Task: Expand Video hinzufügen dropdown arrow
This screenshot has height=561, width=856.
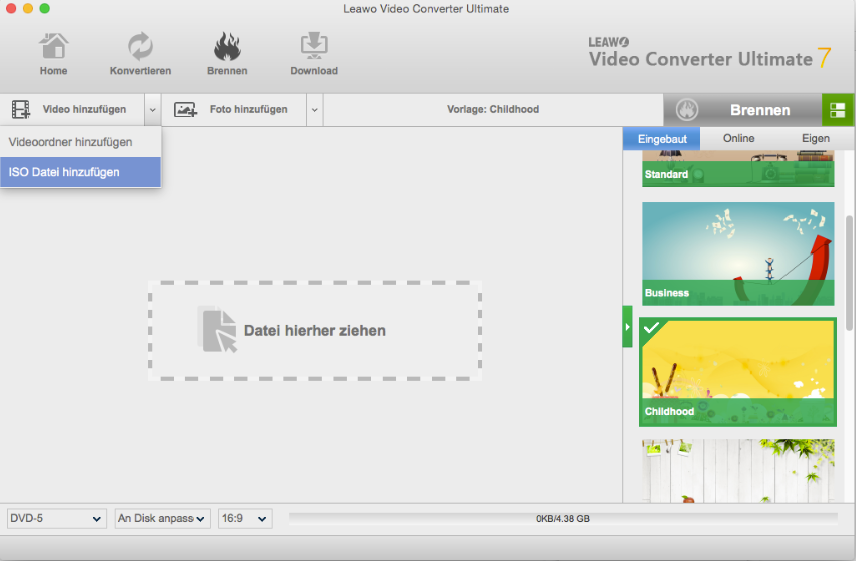Action: [x=152, y=110]
